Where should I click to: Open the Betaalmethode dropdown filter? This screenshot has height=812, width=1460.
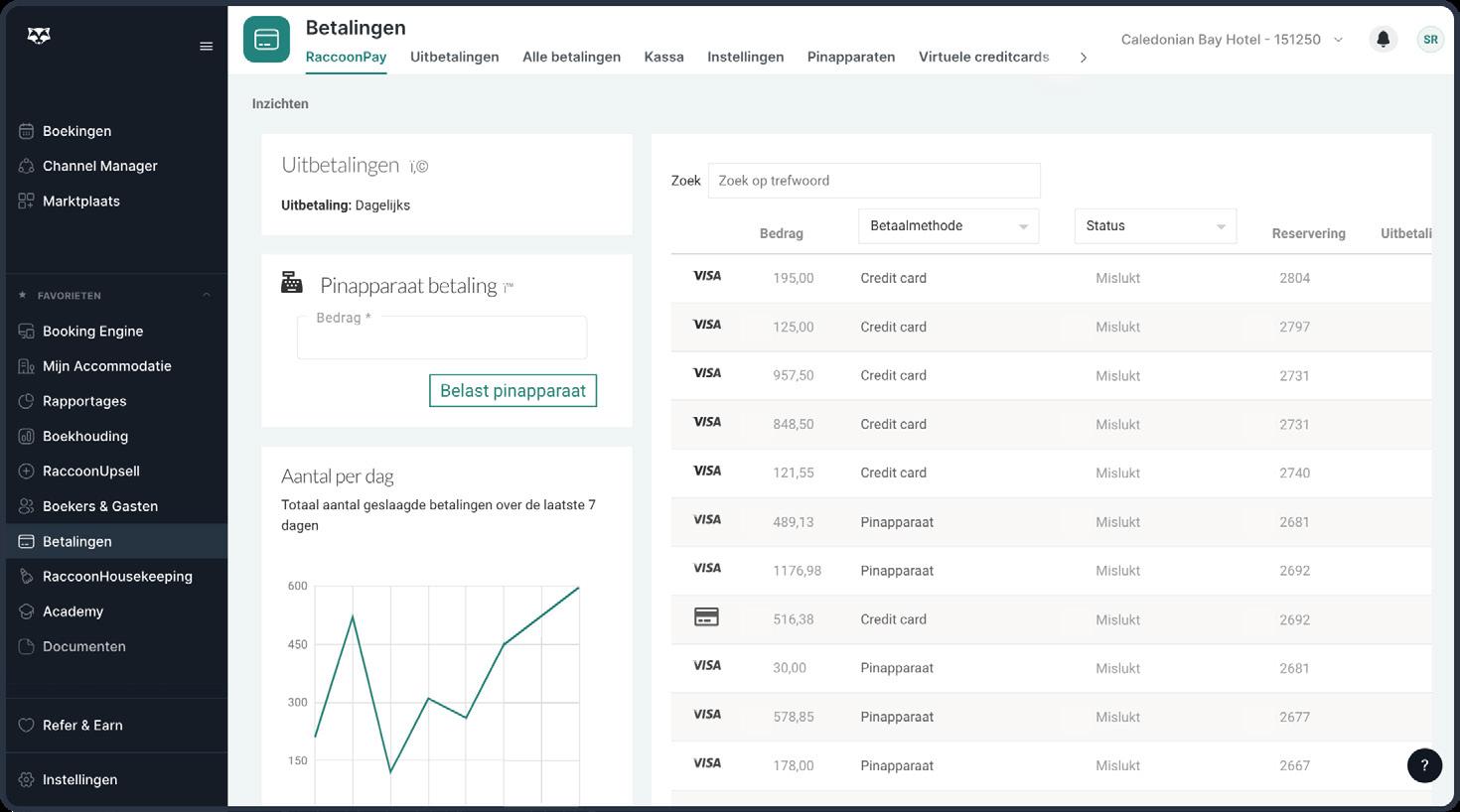[948, 226]
